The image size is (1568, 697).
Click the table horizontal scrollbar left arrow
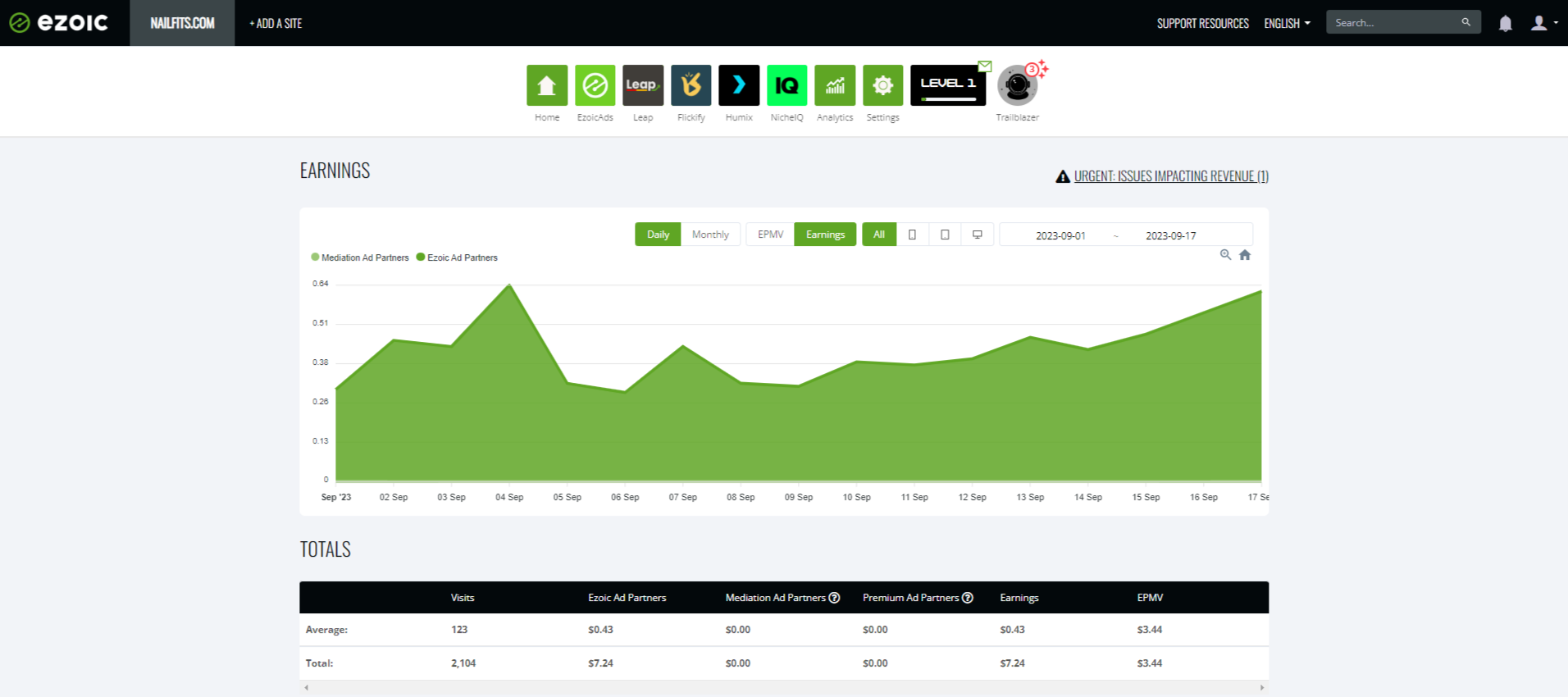(307, 687)
